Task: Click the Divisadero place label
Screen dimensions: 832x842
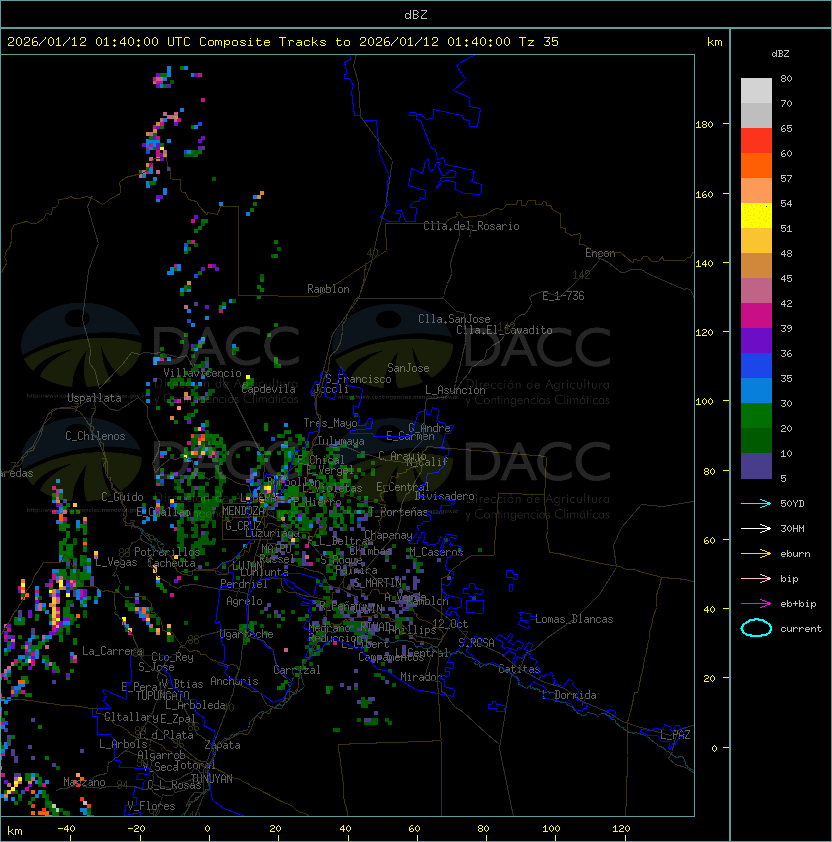Action: [x=444, y=496]
